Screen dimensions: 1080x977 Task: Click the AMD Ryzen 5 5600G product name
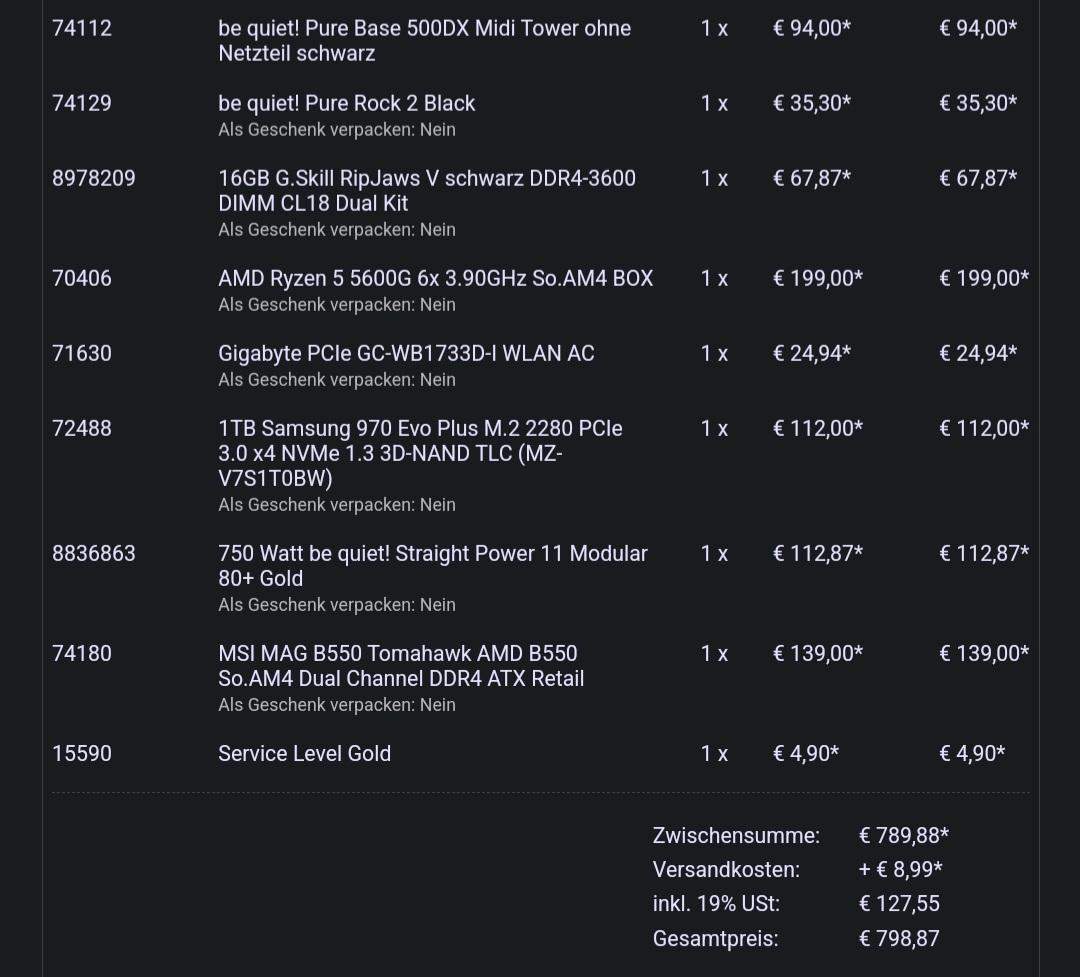coord(435,278)
